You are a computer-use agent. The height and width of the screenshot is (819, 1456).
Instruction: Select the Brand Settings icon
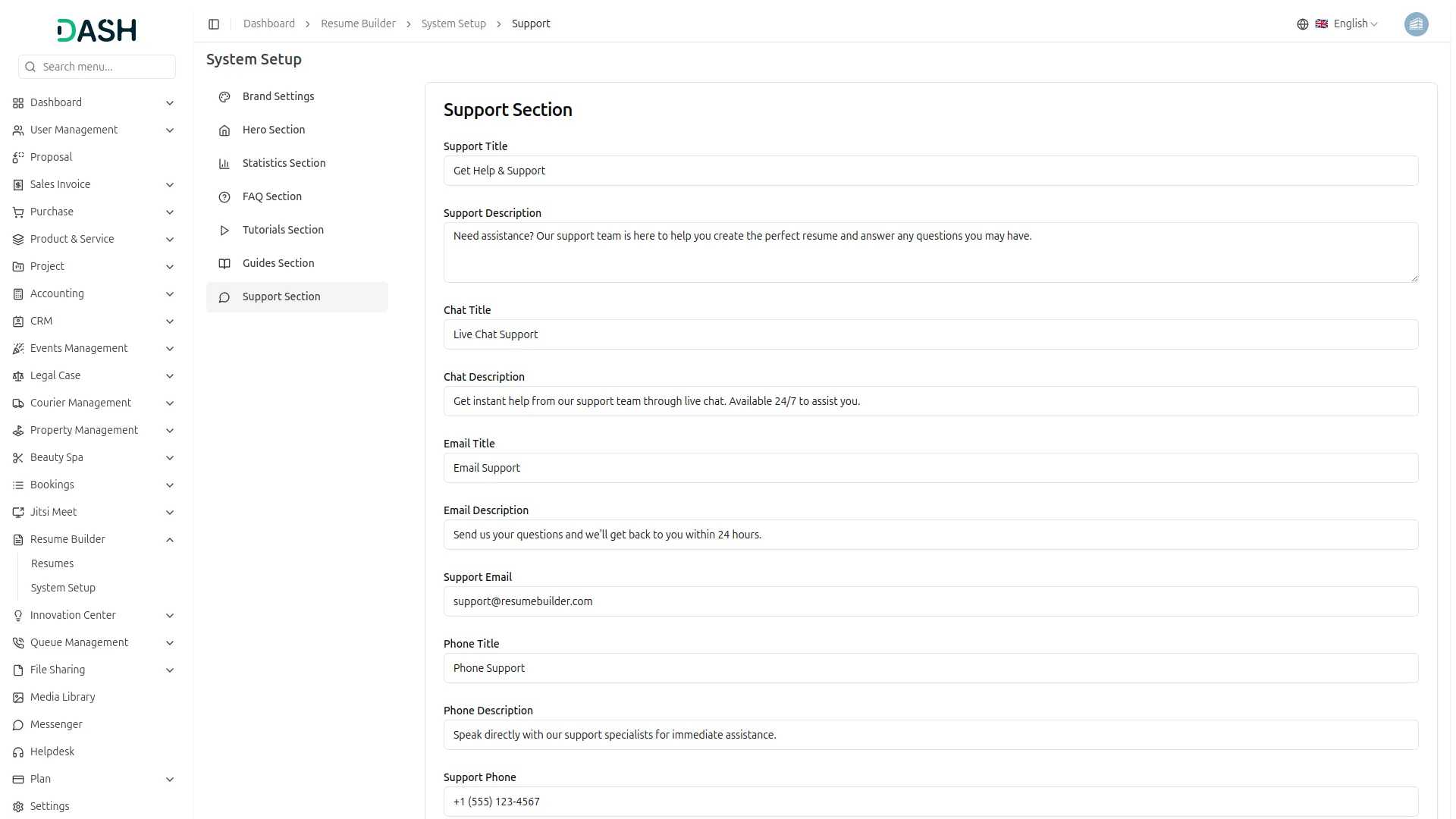(x=224, y=97)
